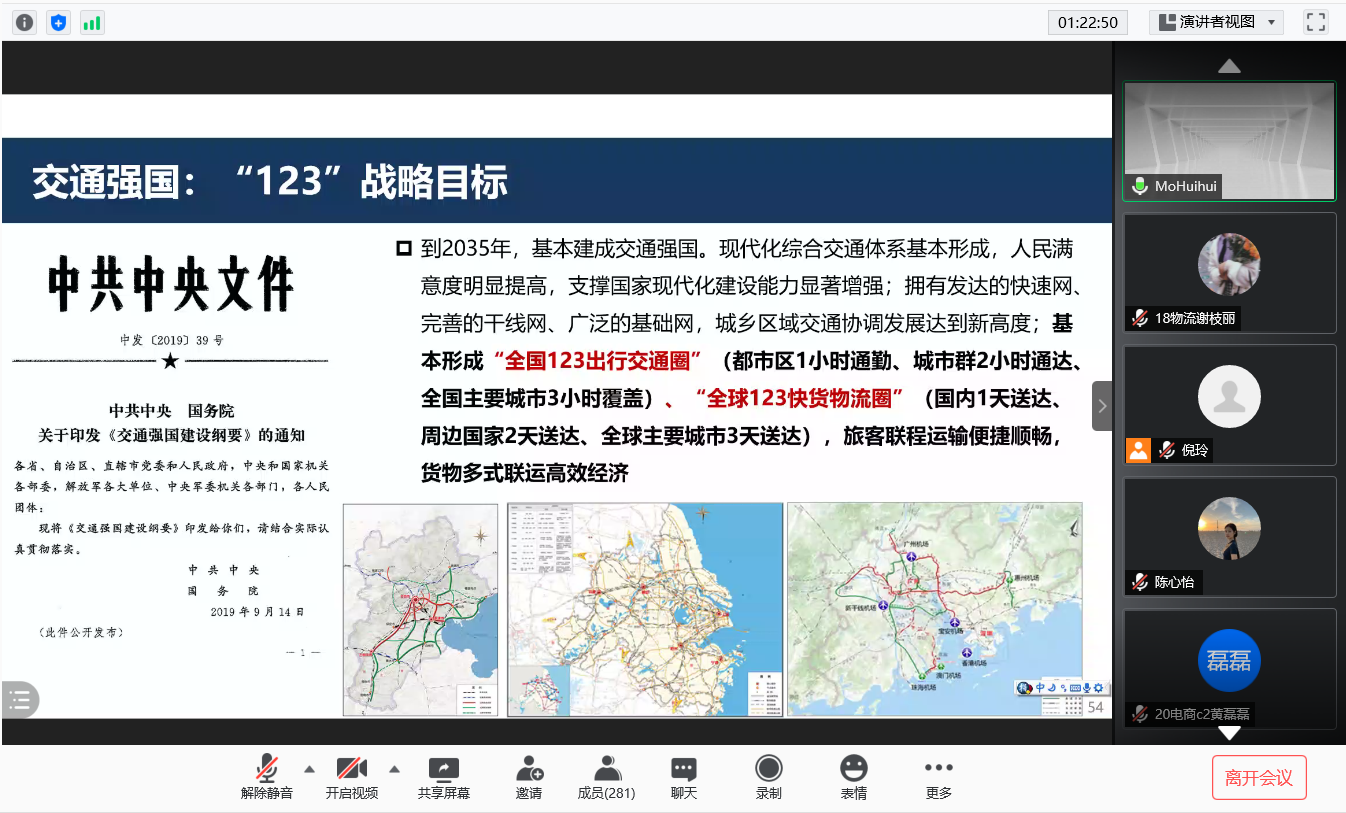Expand audio options arrow beside 解除静音
The image size is (1346, 813).
309,769
